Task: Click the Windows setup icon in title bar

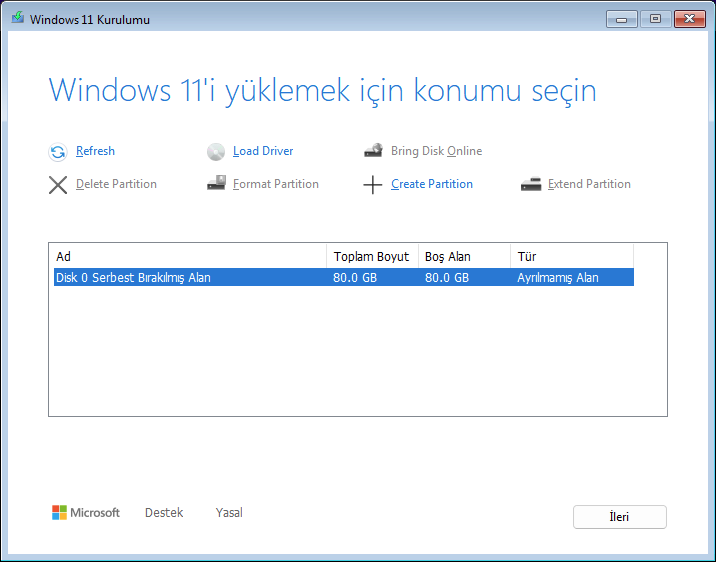Action: 17,18
